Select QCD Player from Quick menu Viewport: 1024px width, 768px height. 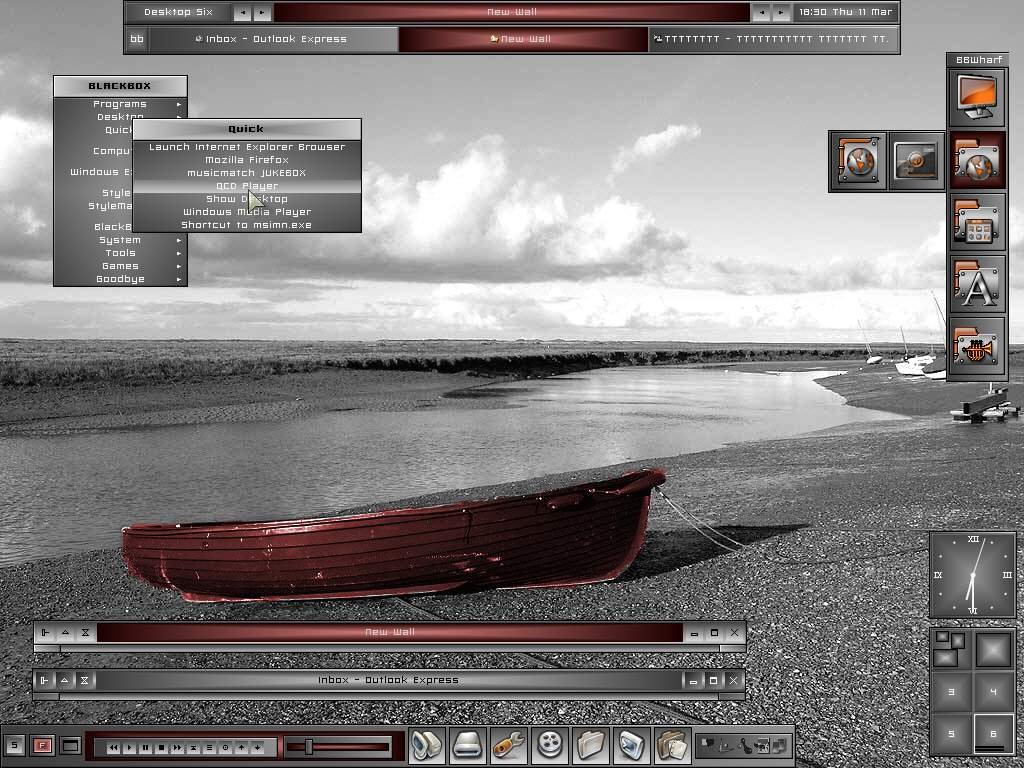[x=246, y=186]
